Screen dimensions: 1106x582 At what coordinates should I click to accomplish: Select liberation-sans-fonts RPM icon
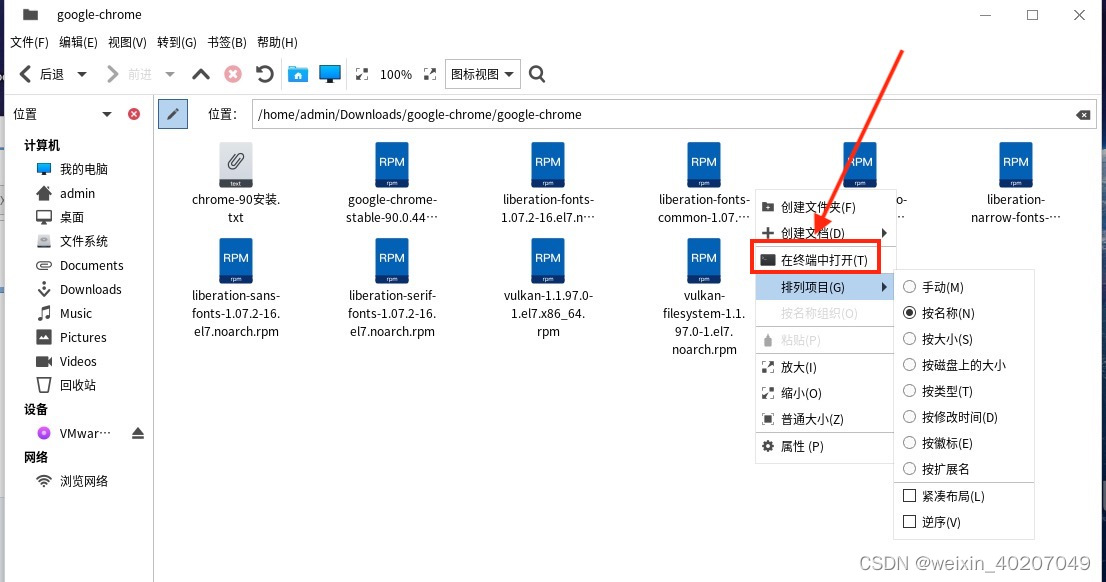[x=236, y=260]
